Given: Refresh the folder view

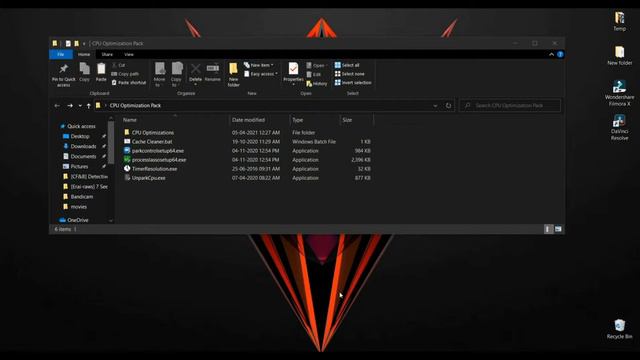Looking at the screenshot, I should pyautogui.click(x=449, y=106).
